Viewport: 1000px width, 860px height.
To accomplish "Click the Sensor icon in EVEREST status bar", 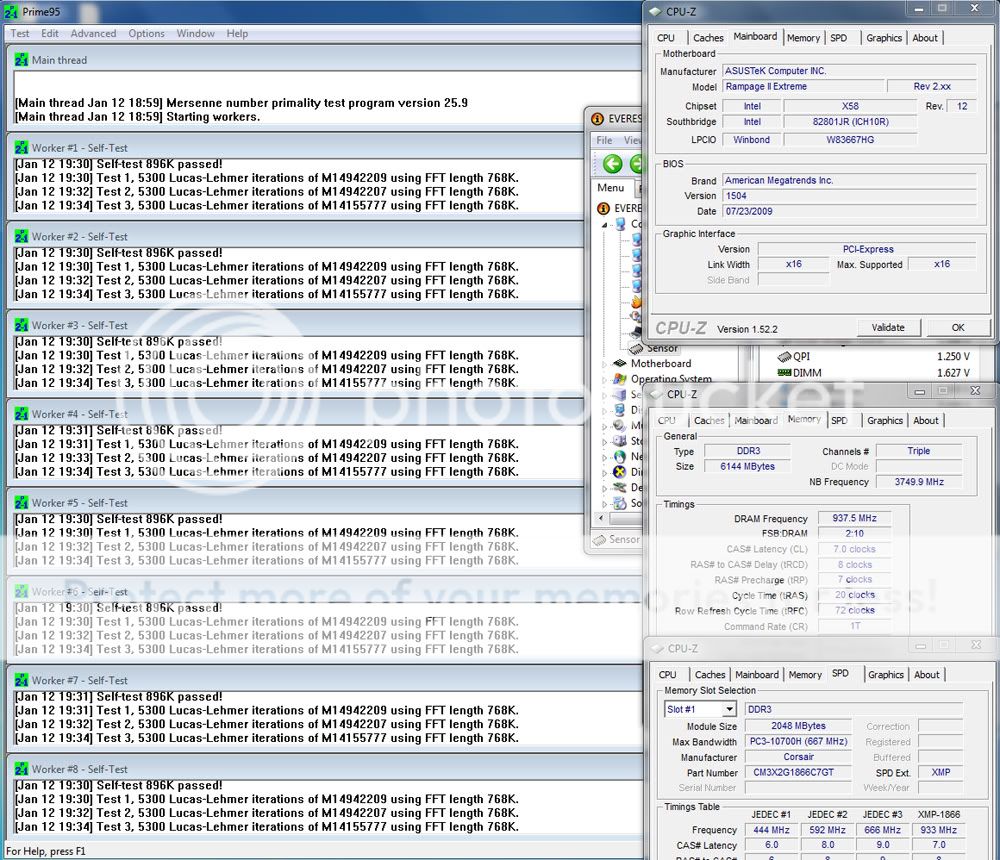I will [599, 540].
